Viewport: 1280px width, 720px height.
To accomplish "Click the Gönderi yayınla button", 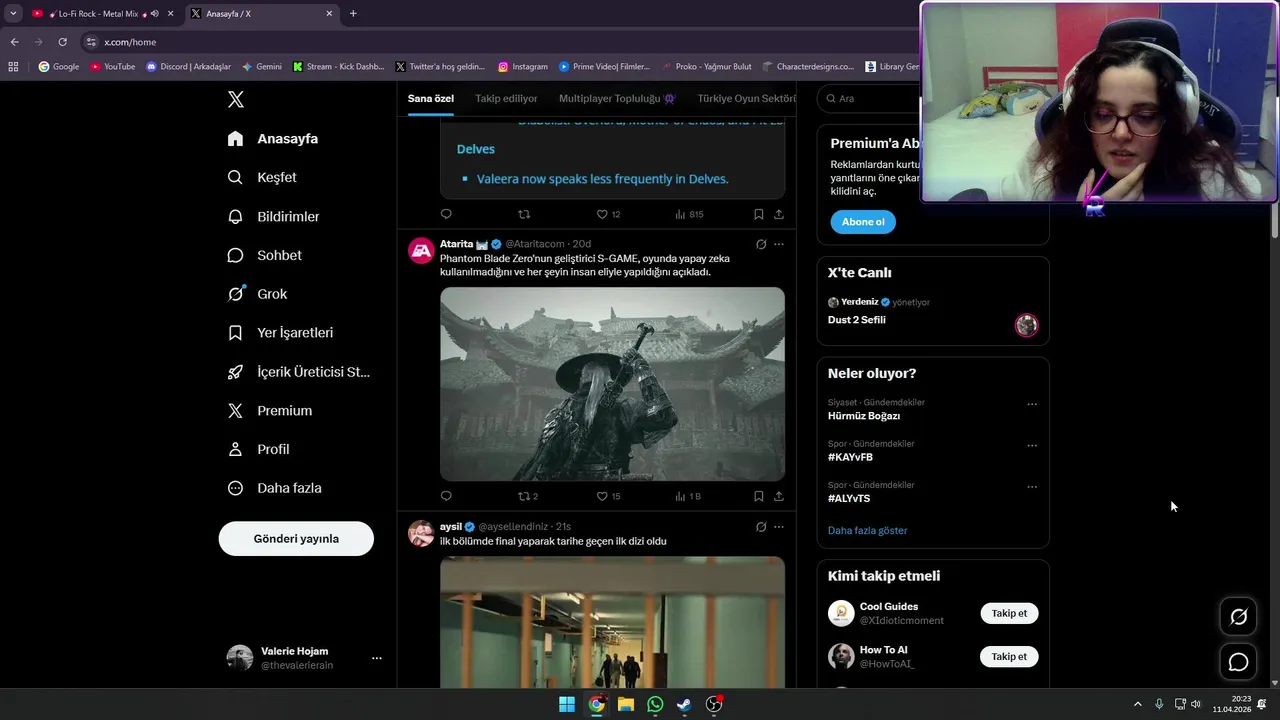I will click(296, 538).
